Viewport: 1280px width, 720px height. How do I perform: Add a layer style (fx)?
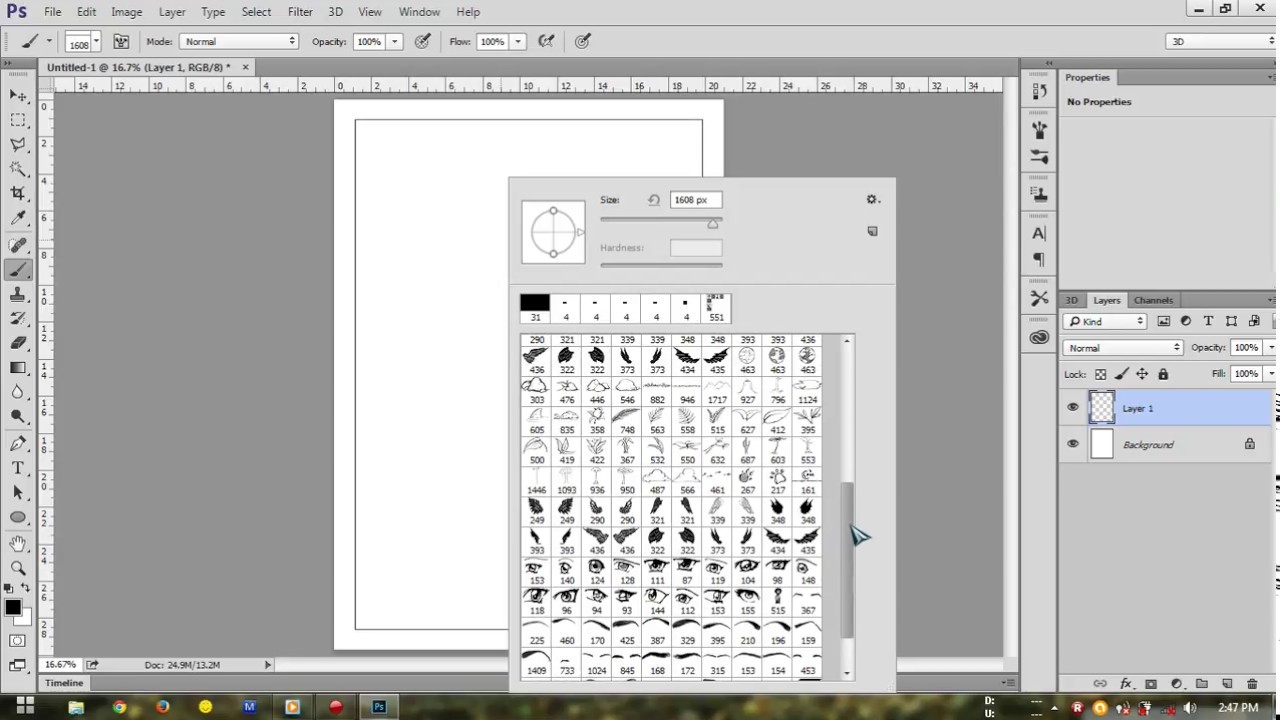point(1126,683)
